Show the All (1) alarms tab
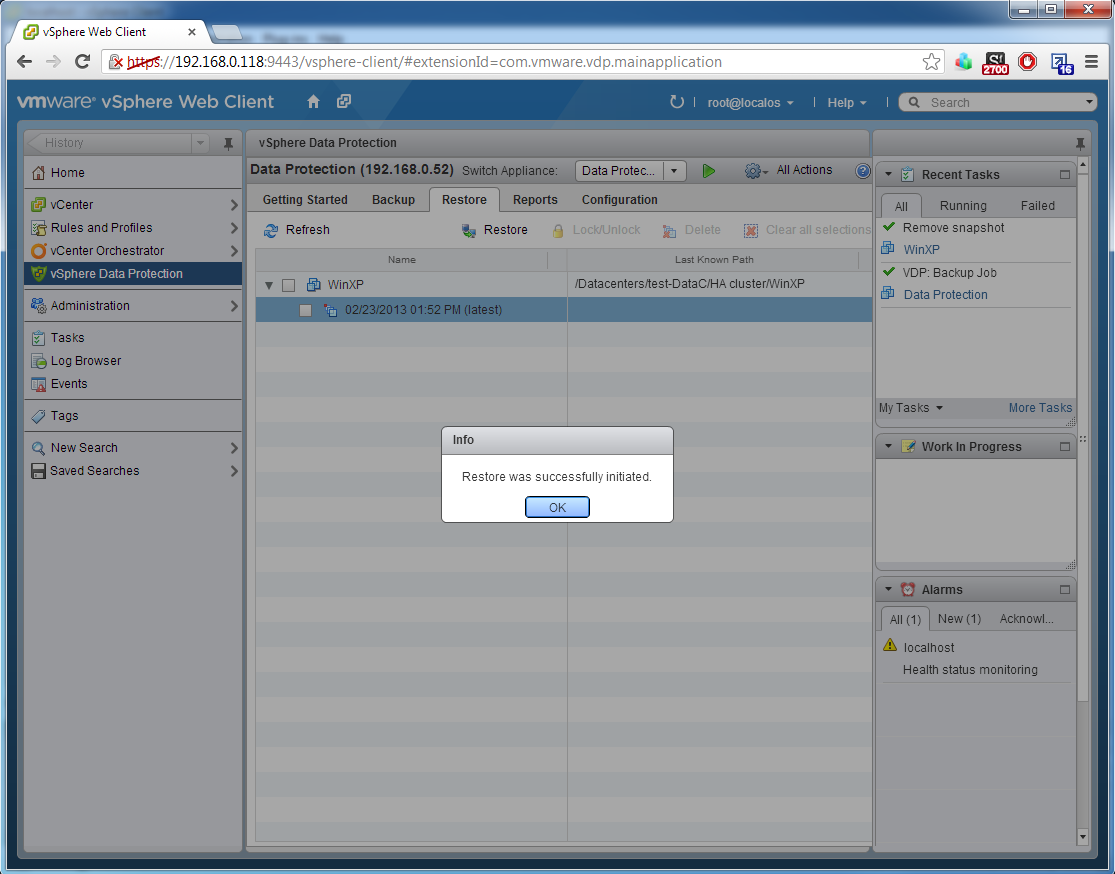The height and width of the screenshot is (874, 1115). pyautogui.click(x=905, y=619)
